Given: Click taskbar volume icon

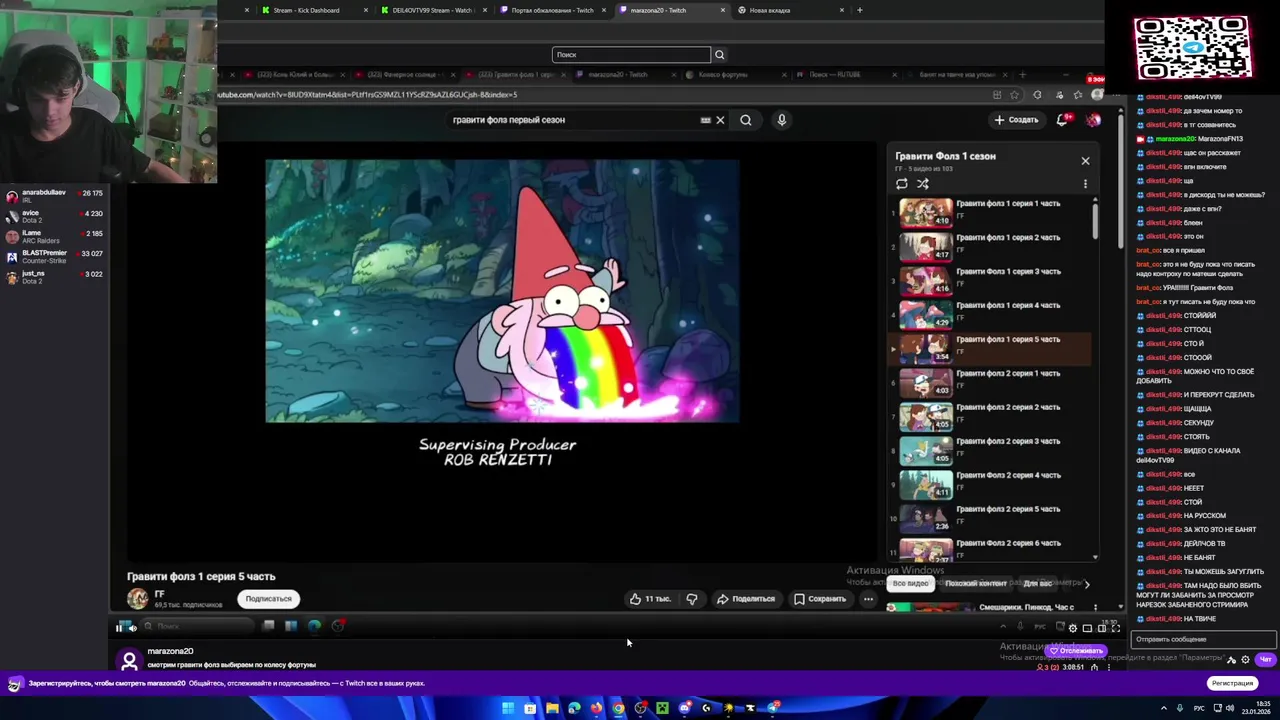Looking at the screenshot, I should coord(1229,708).
